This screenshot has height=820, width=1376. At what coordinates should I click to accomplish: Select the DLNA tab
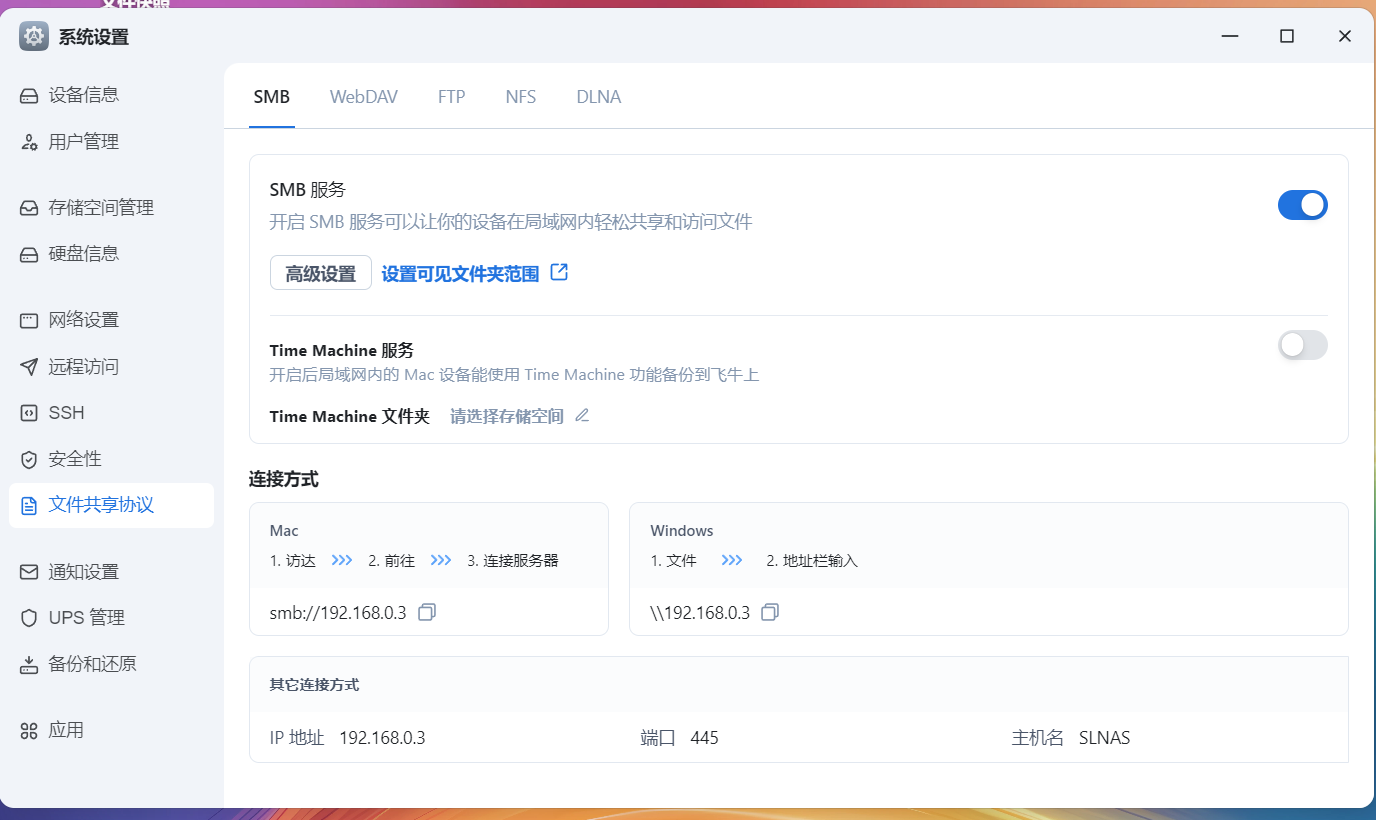pos(598,97)
